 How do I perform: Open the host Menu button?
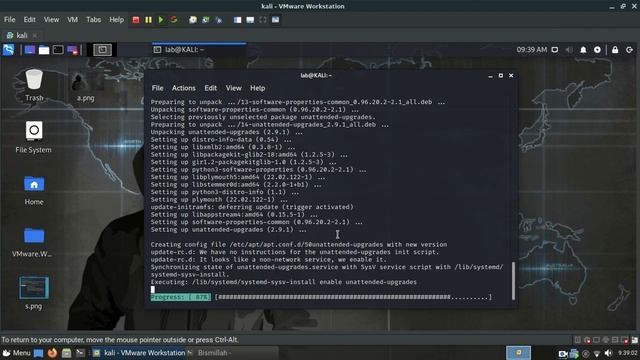pyautogui.click(x=17, y=353)
